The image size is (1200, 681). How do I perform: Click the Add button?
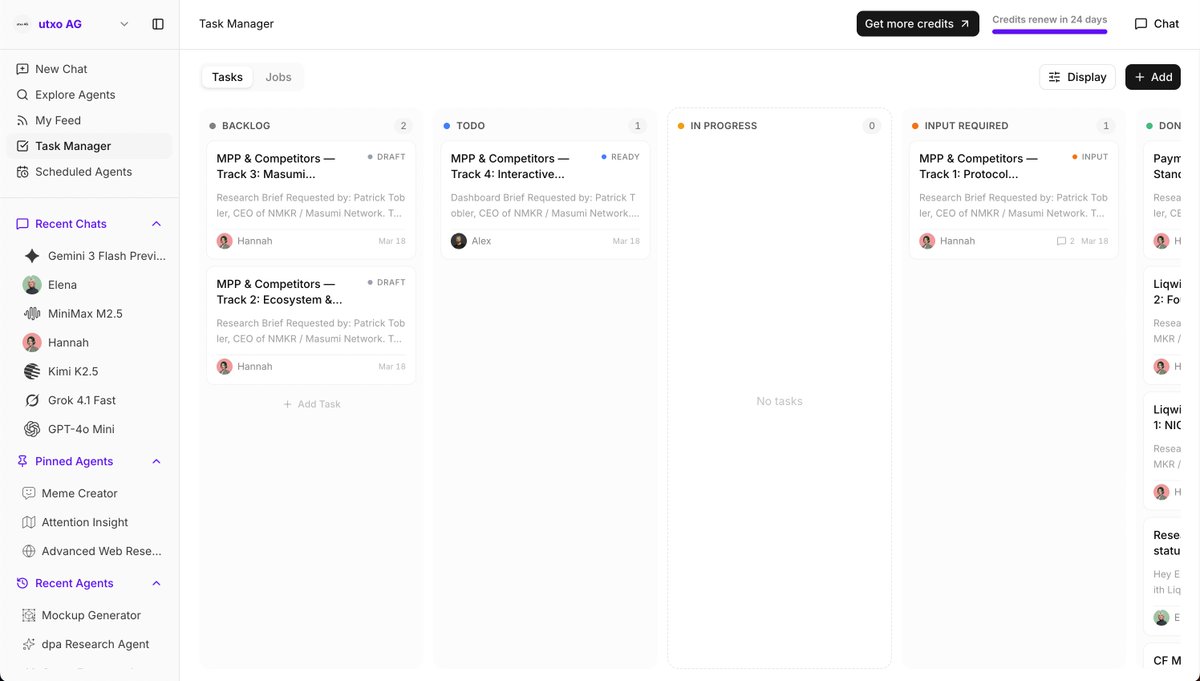1153,77
